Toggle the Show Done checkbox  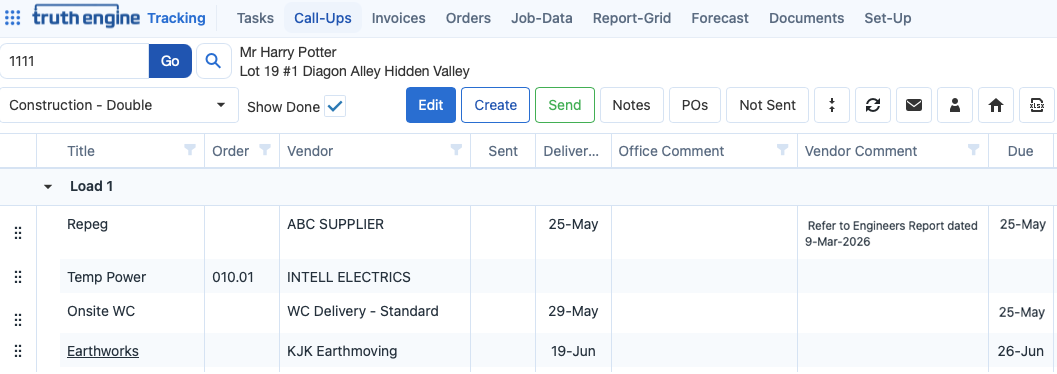(335, 106)
